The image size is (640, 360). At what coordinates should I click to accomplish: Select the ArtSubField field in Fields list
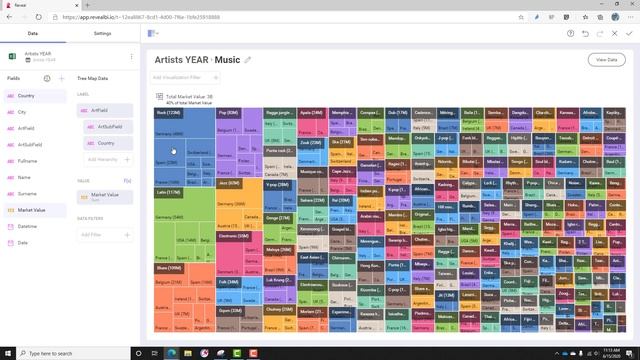35,145
